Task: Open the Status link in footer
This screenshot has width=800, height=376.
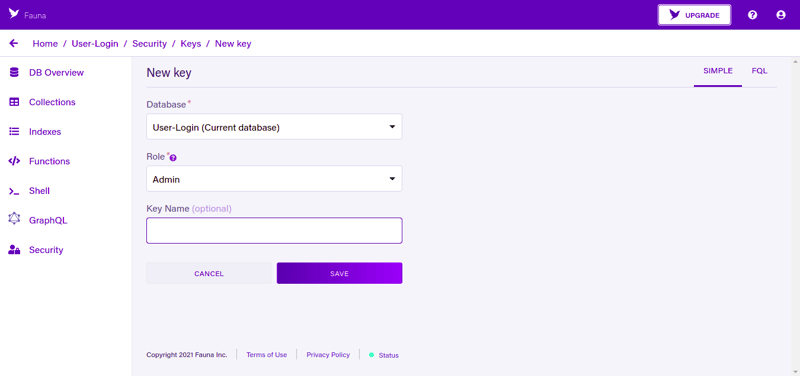Action: [388, 355]
